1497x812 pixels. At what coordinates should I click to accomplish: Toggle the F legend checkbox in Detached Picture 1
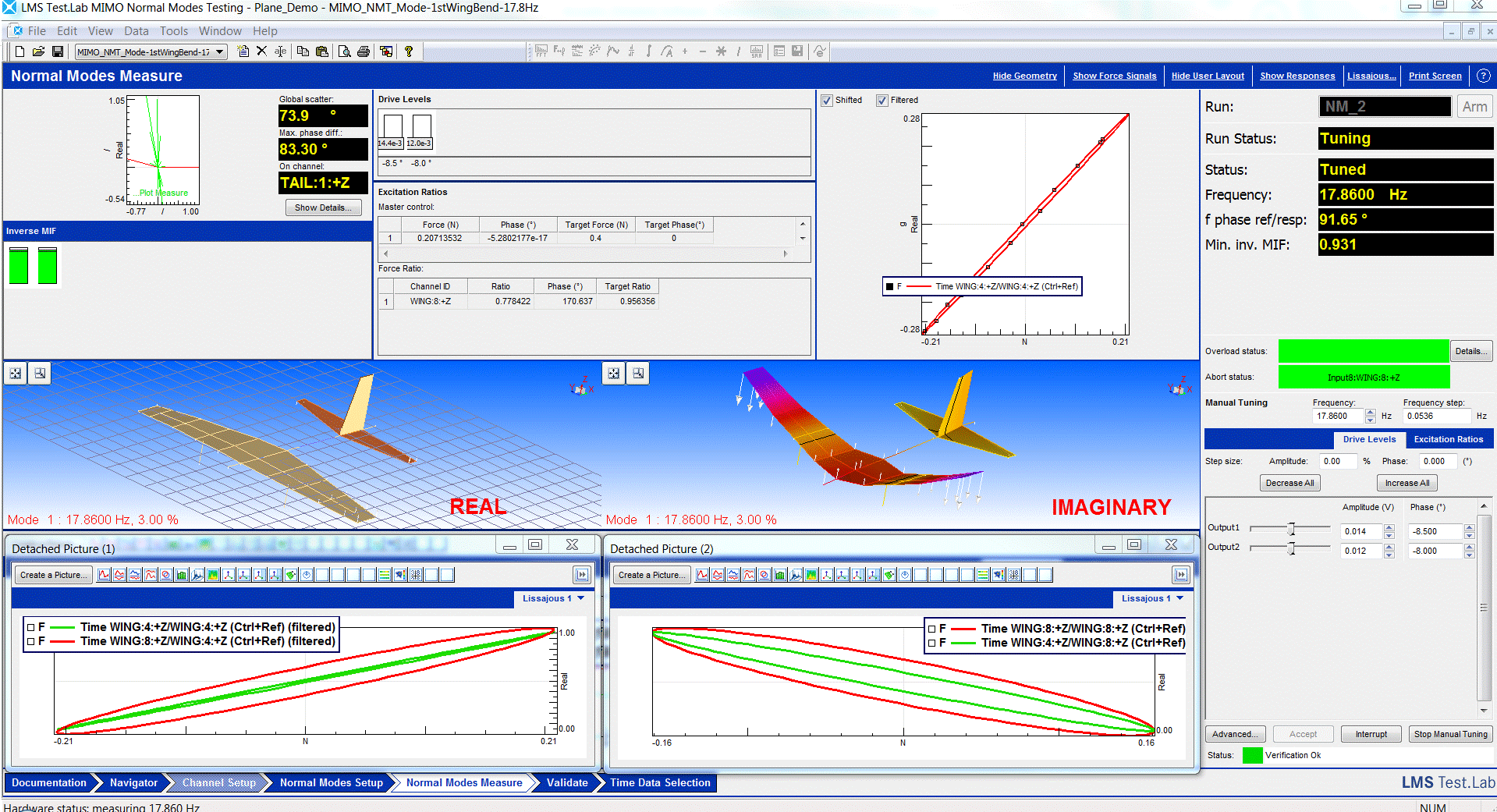31,626
